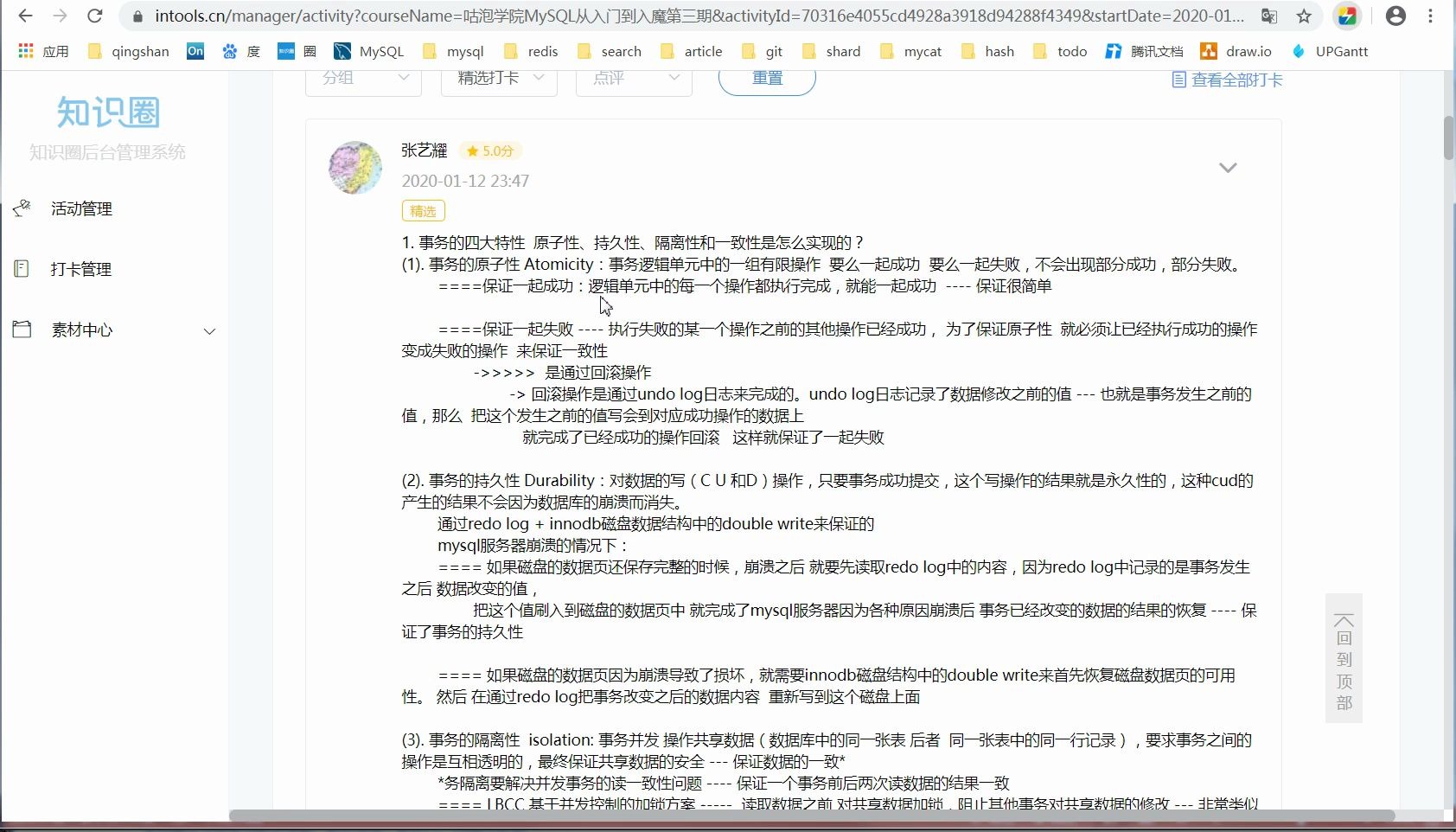Open the 点评 dropdown
The width and height of the screenshot is (1456, 832).
pyautogui.click(x=634, y=78)
